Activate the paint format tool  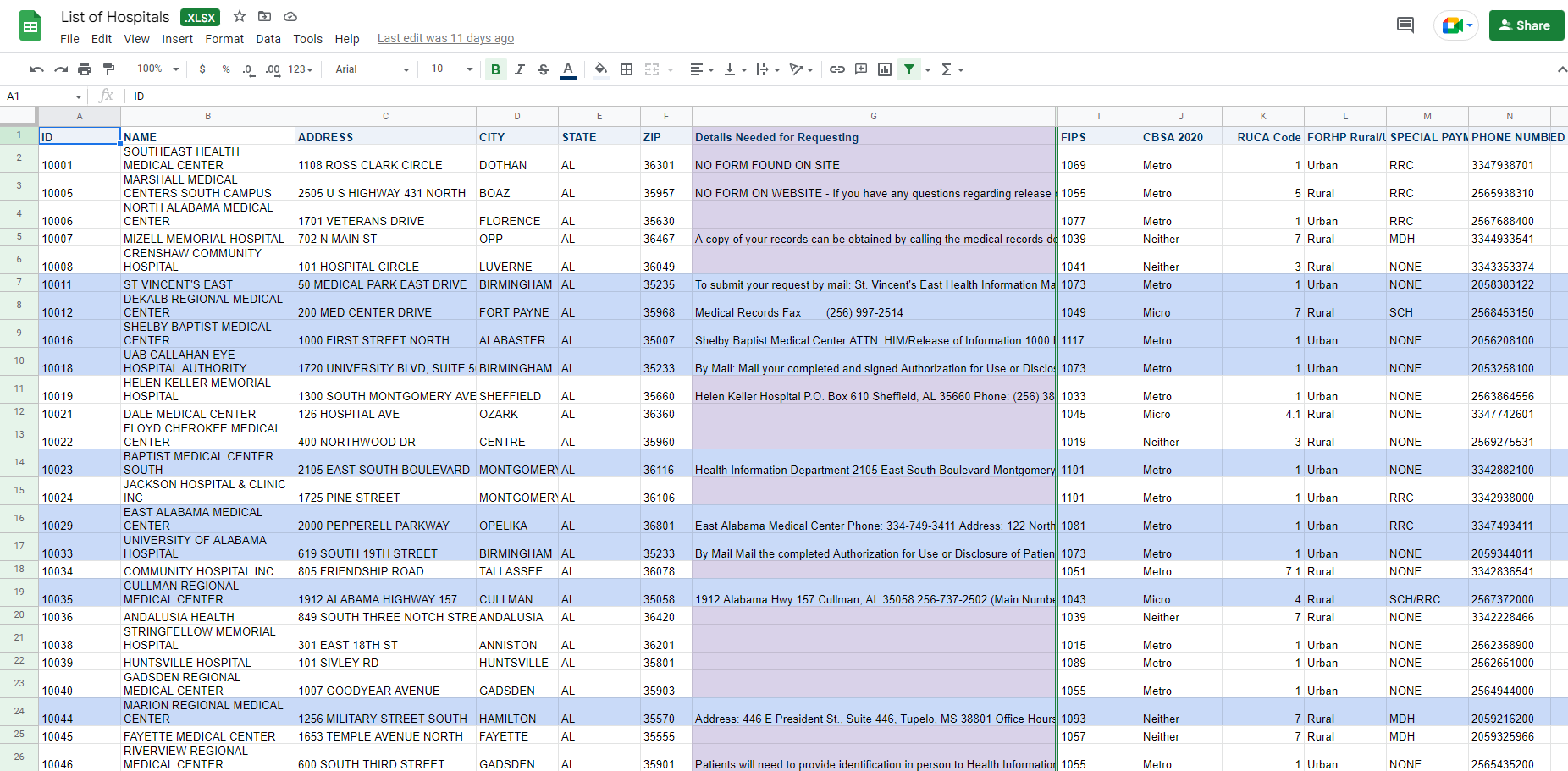coord(108,69)
